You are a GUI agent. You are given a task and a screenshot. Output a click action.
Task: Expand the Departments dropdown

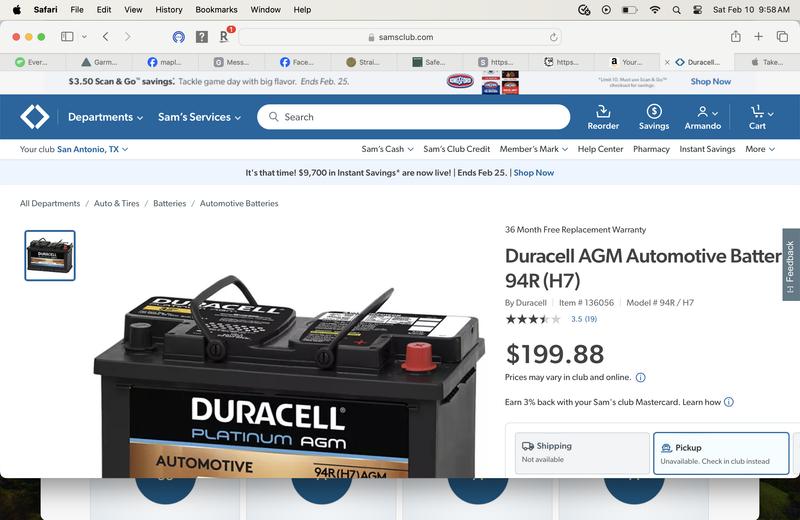(106, 117)
